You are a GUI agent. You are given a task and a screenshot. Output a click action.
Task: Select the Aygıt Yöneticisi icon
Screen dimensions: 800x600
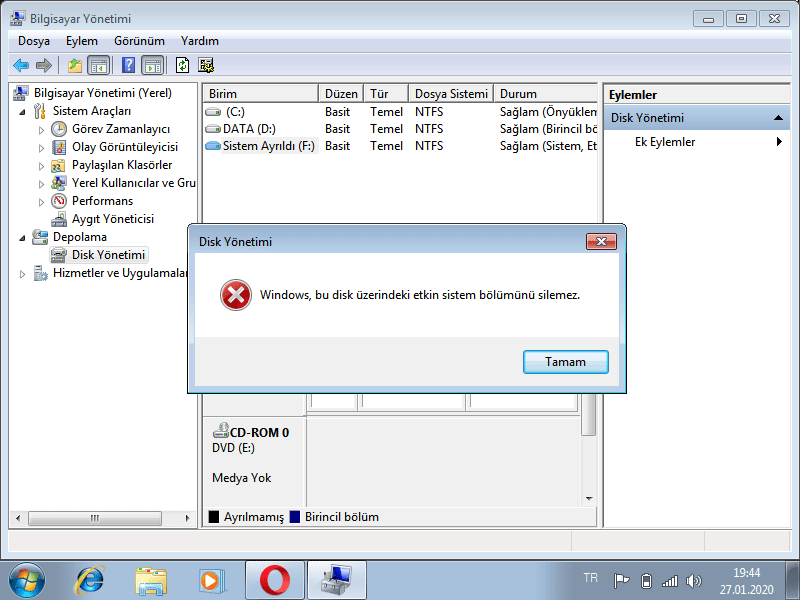tap(59, 219)
